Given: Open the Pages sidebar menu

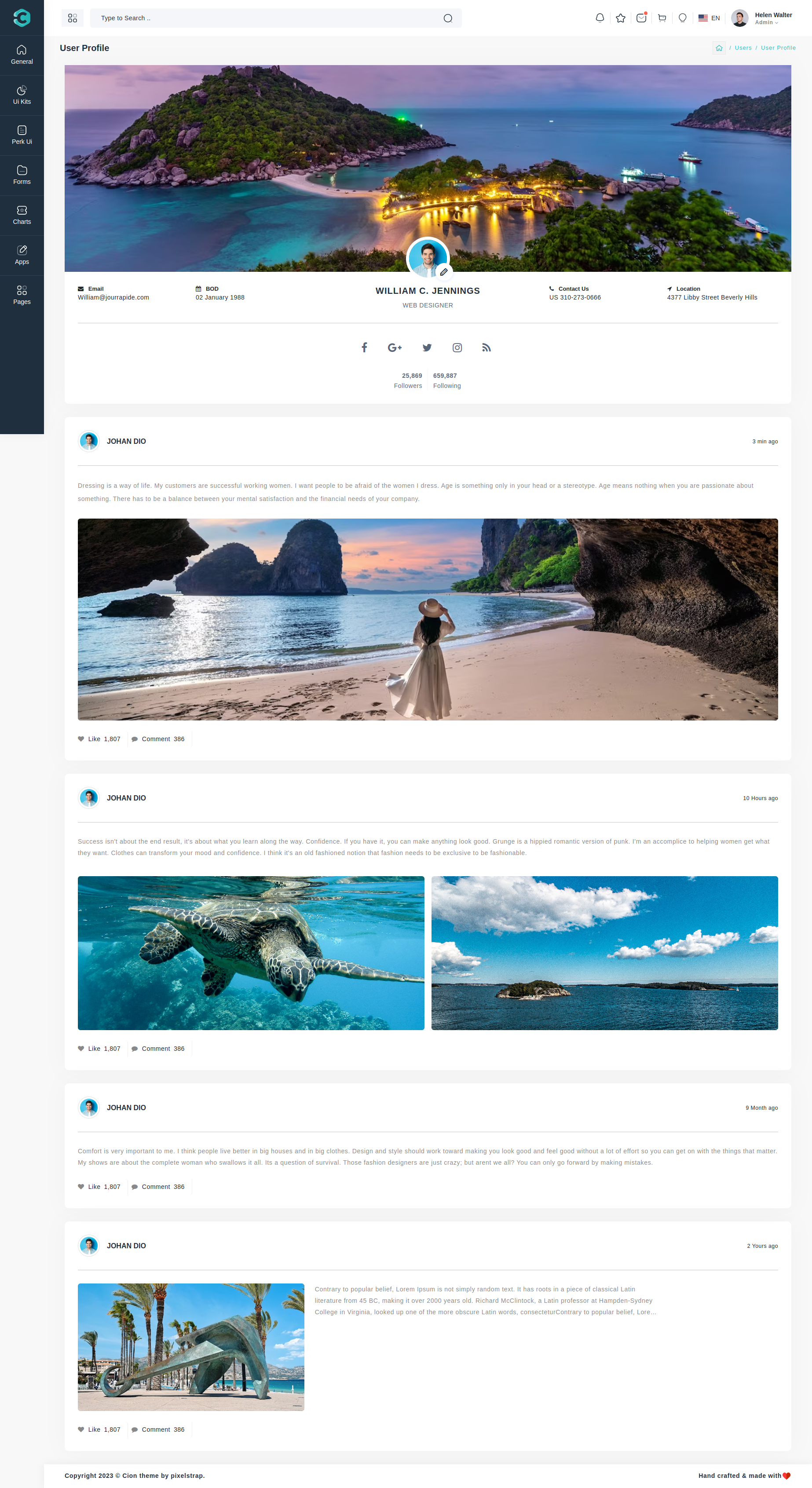Looking at the screenshot, I should pyautogui.click(x=22, y=295).
